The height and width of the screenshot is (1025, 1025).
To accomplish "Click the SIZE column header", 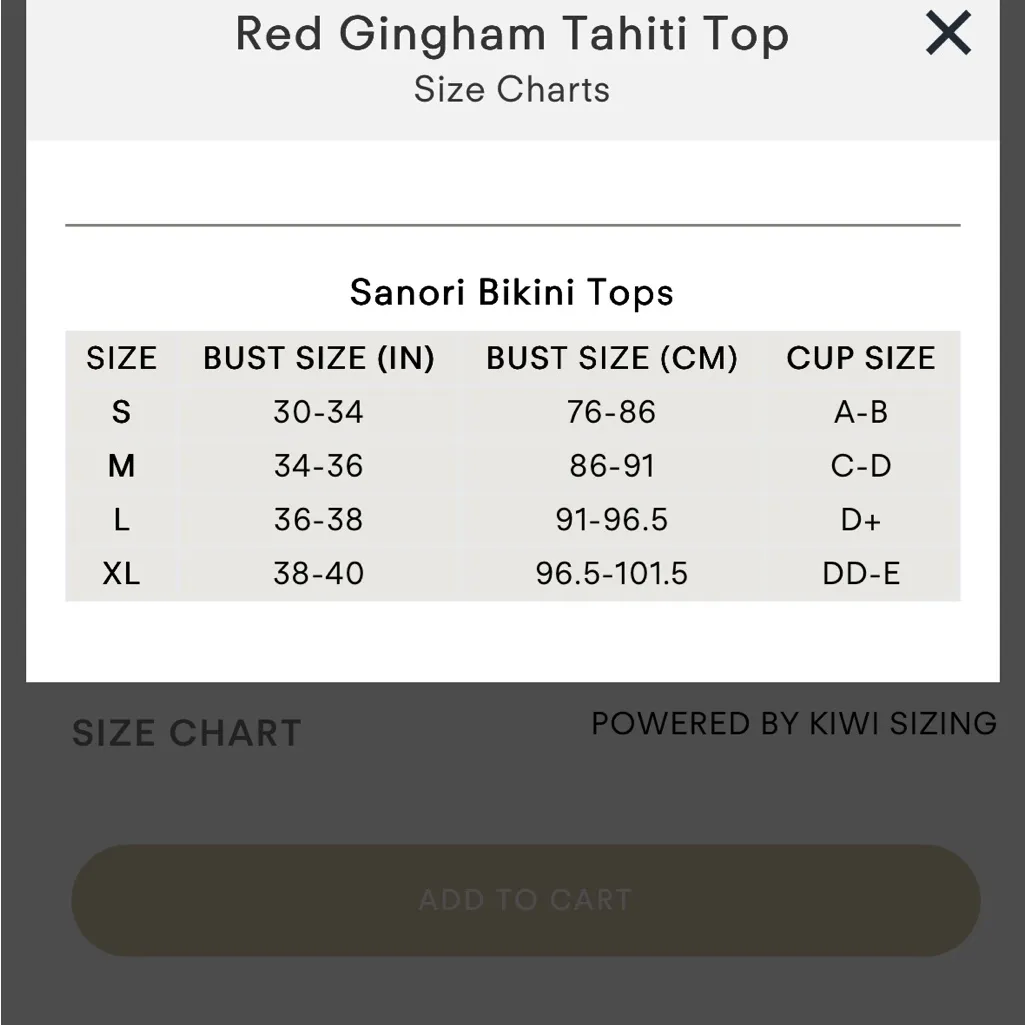I will tap(122, 357).
